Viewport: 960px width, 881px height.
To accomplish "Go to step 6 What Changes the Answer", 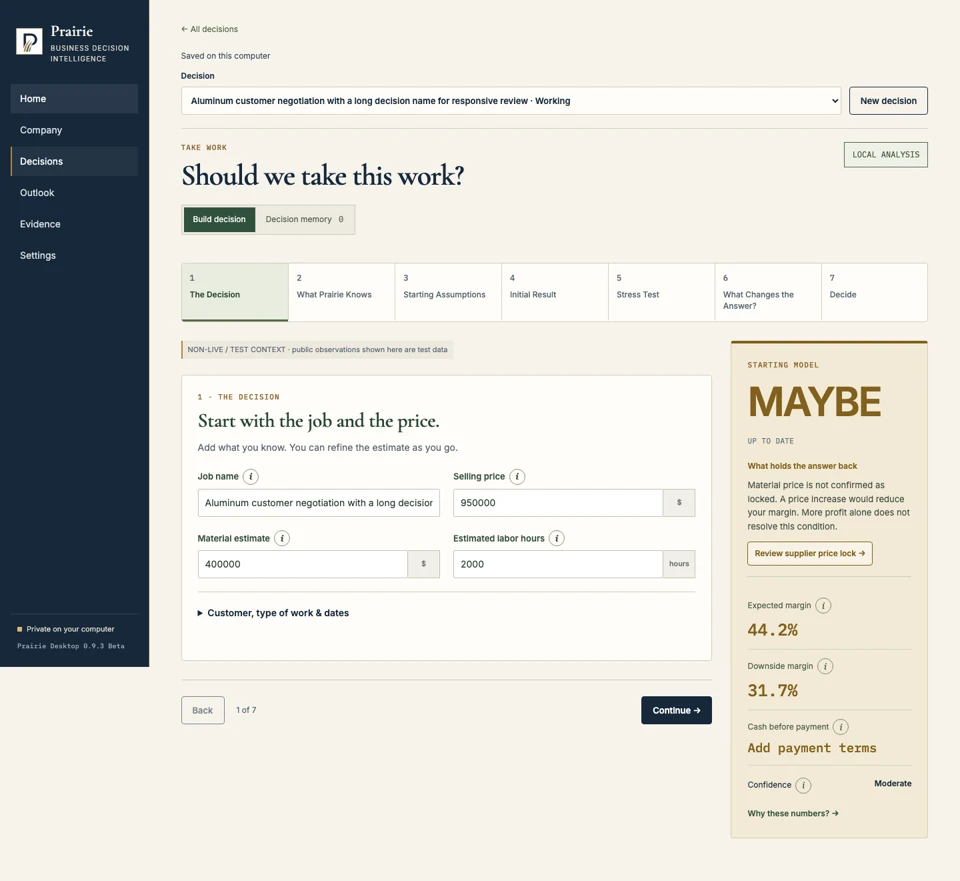I will (x=768, y=292).
